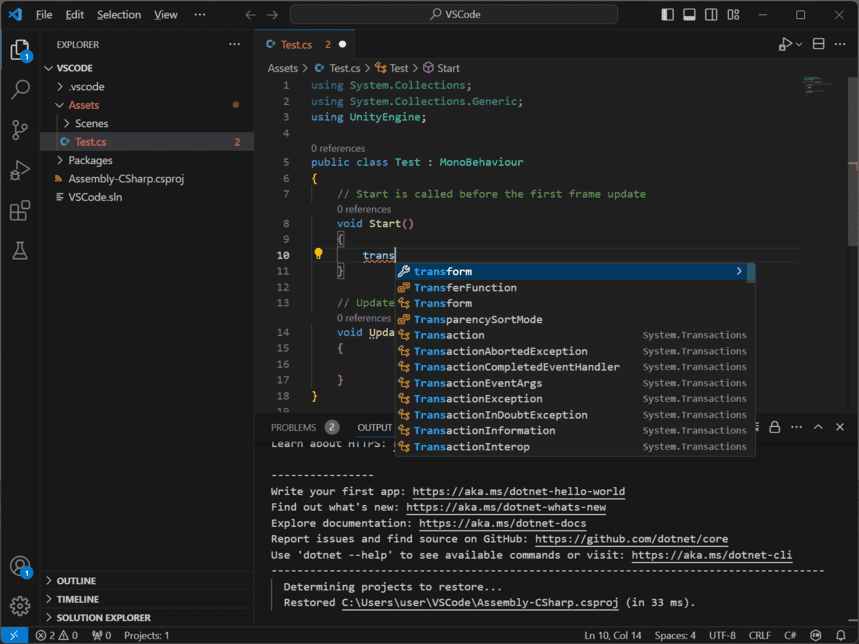The image size is (859, 644).
Task: Click the ports forwarded status item
Action: 102,635
